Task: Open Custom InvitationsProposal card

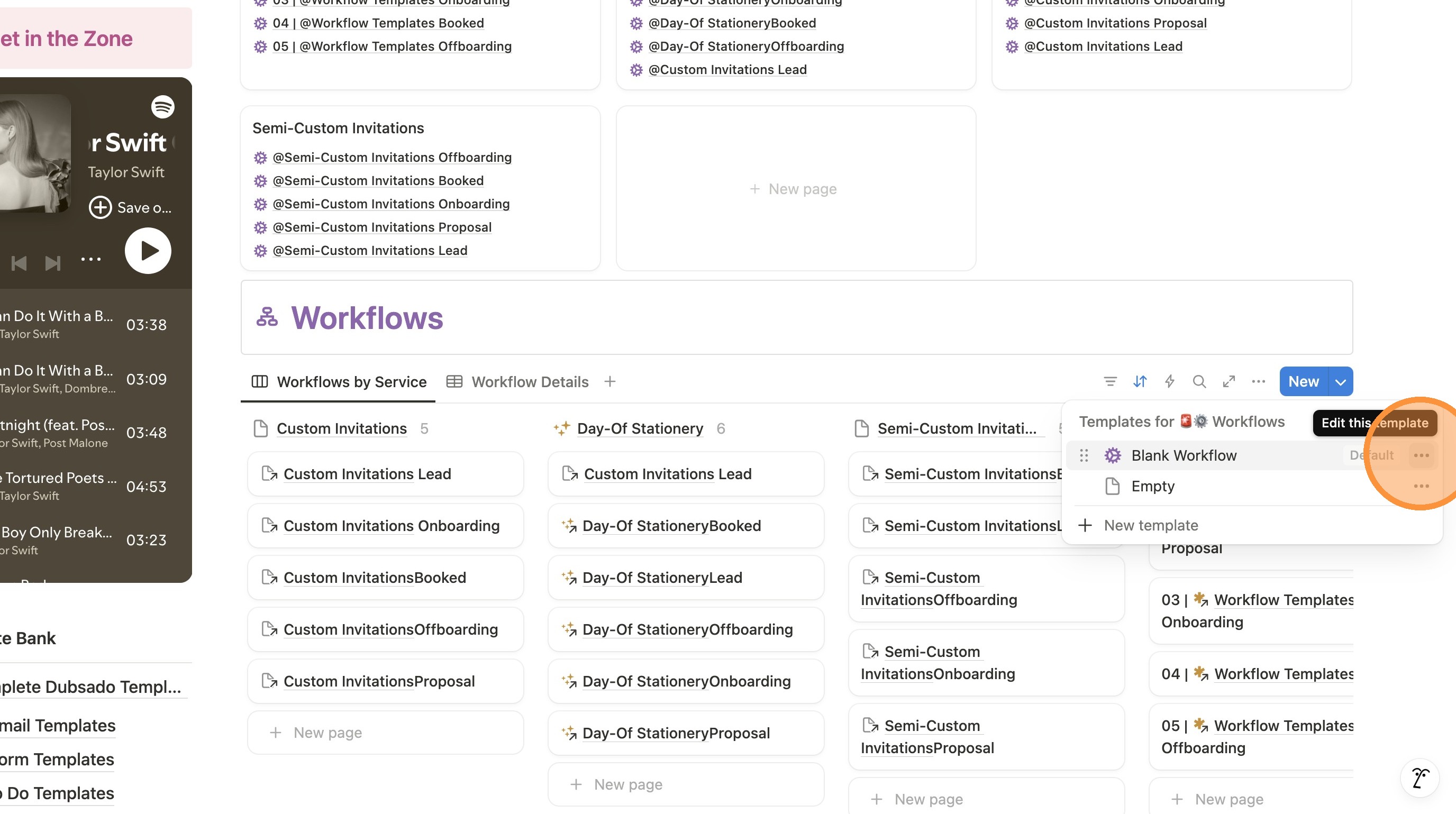Action: tap(386, 681)
